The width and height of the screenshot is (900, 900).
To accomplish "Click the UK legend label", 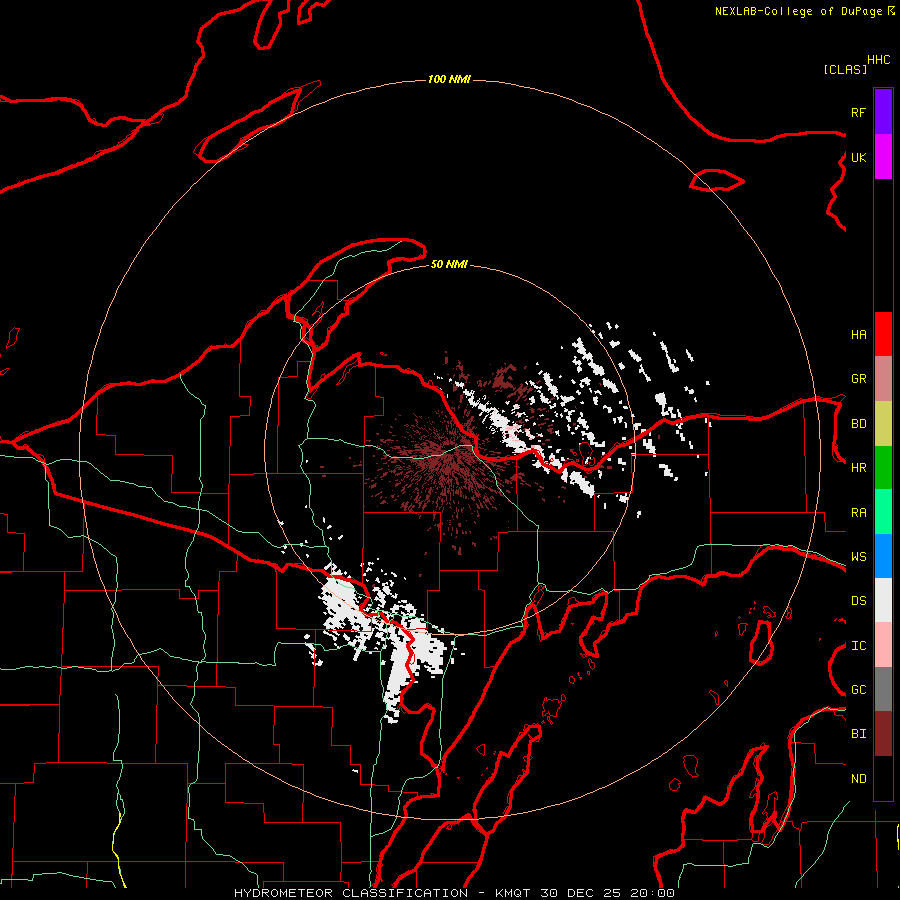I will coord(858,157).
